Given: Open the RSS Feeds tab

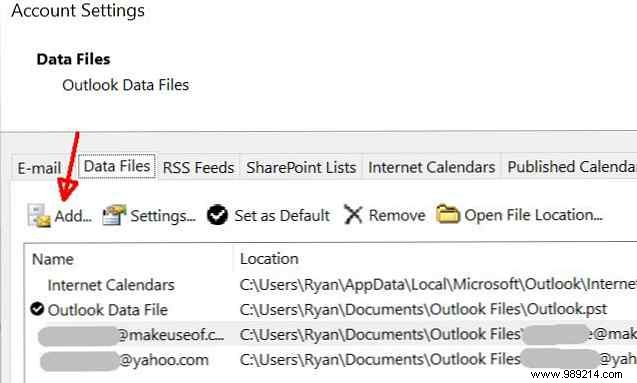Looking at the screenshot, I should 198,168.
